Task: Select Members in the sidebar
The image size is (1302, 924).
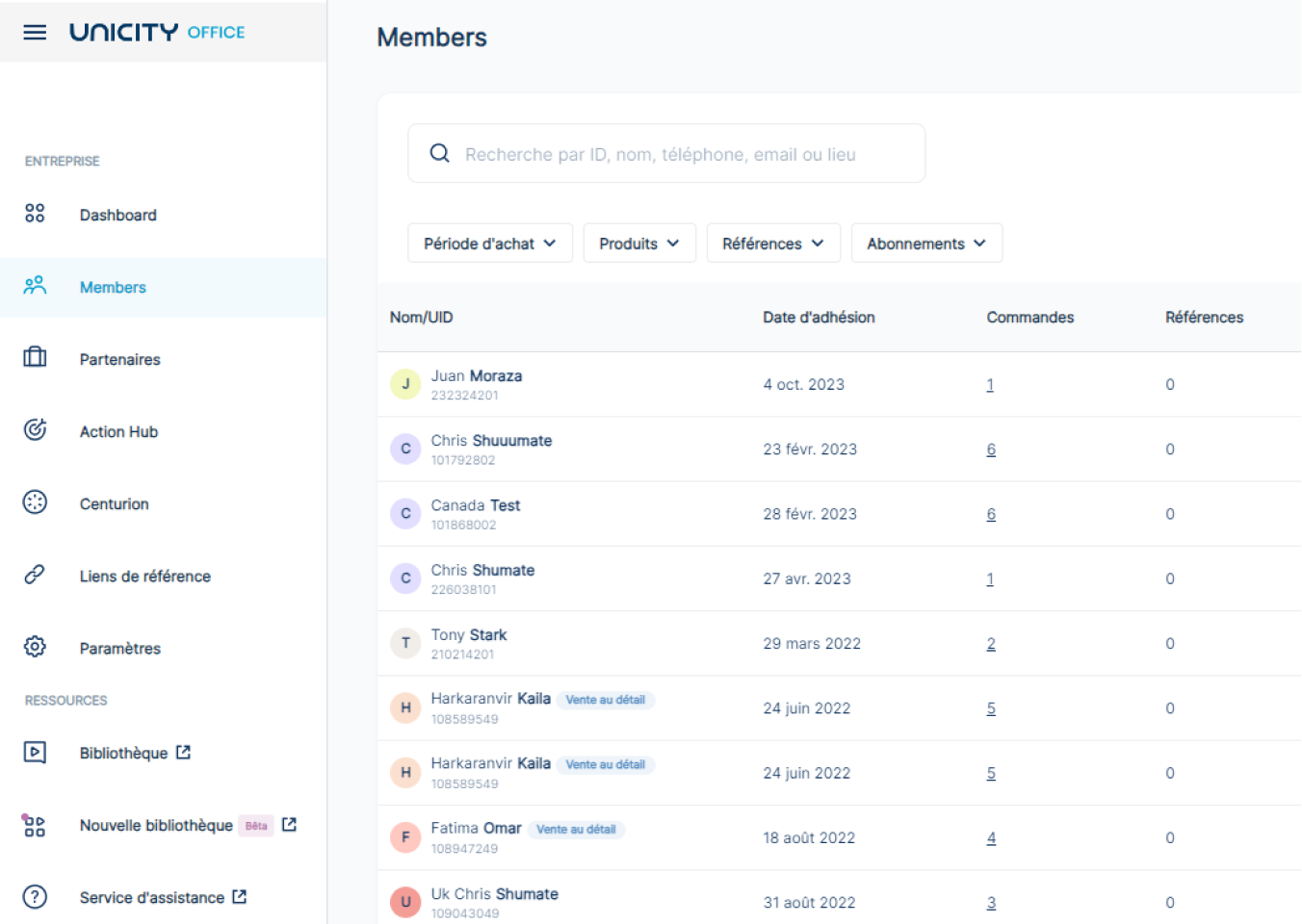Action: point(113,288)
